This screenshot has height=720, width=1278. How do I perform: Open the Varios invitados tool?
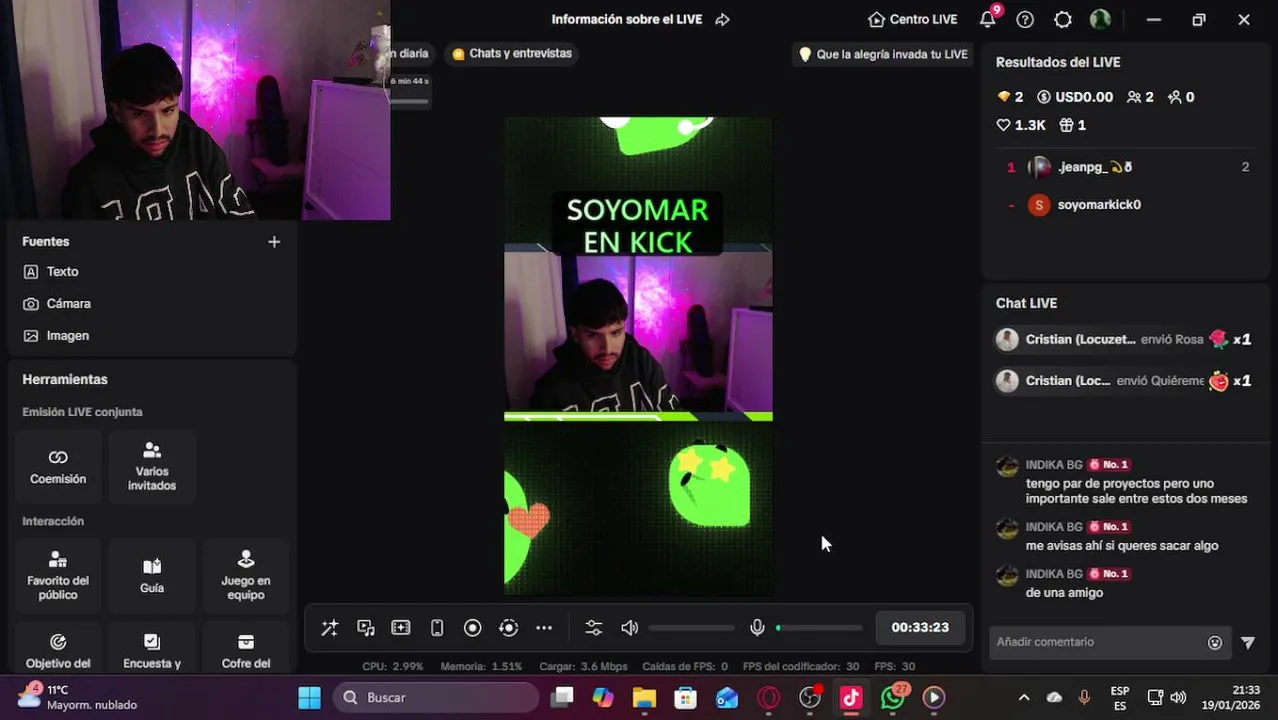coord(152,467)
